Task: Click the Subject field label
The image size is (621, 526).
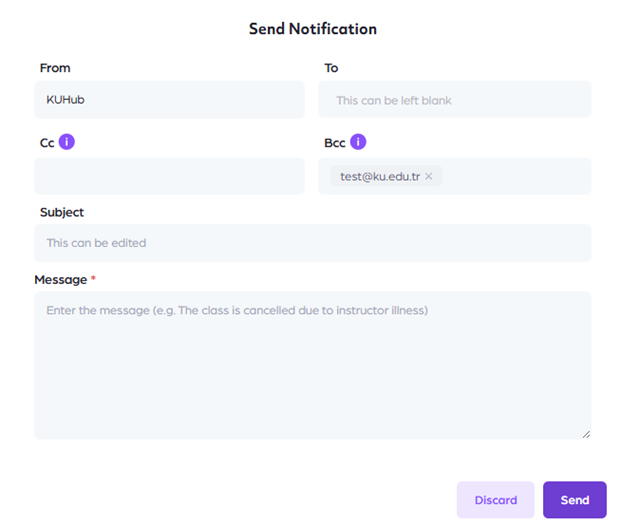Action: 62,212
